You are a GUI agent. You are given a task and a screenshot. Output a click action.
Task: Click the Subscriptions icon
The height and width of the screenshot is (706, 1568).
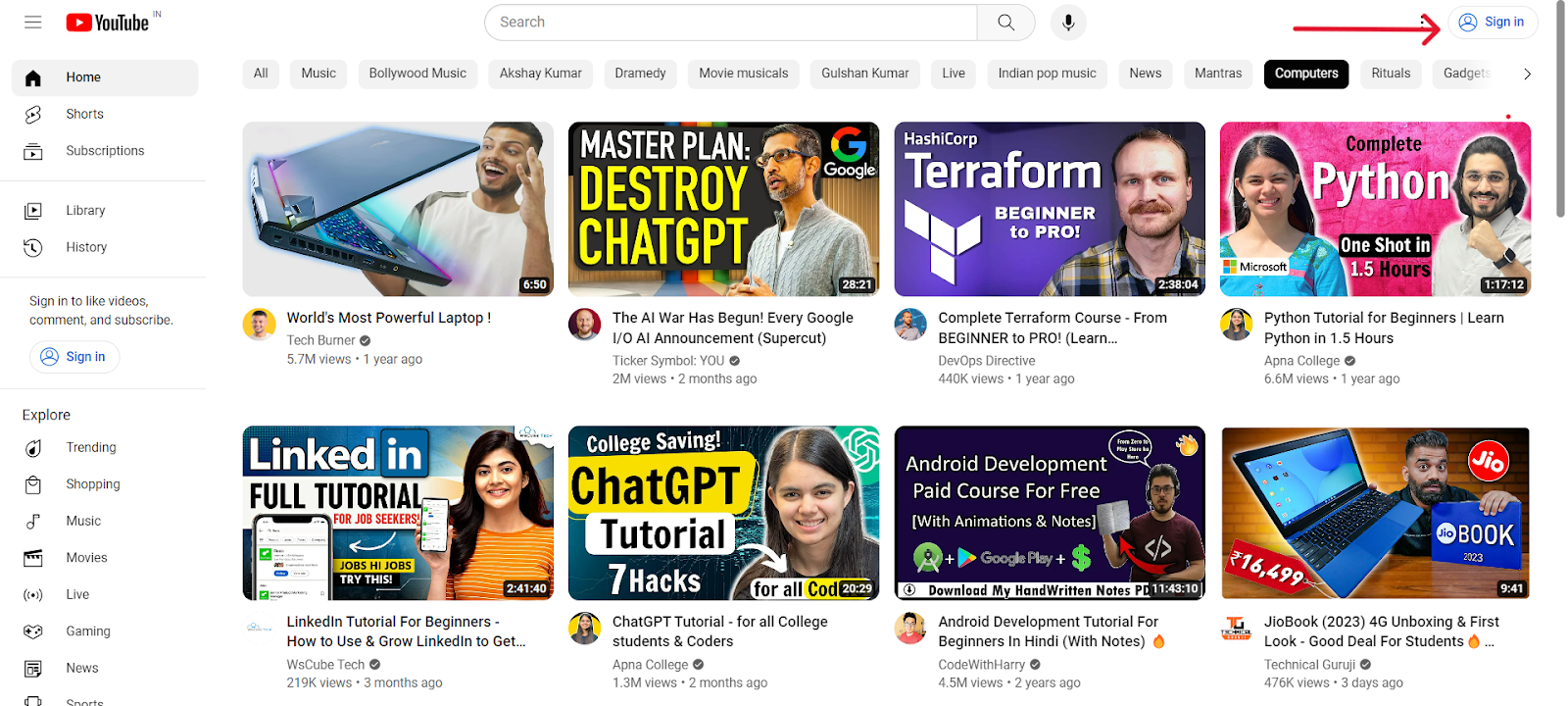click(33, 151)
